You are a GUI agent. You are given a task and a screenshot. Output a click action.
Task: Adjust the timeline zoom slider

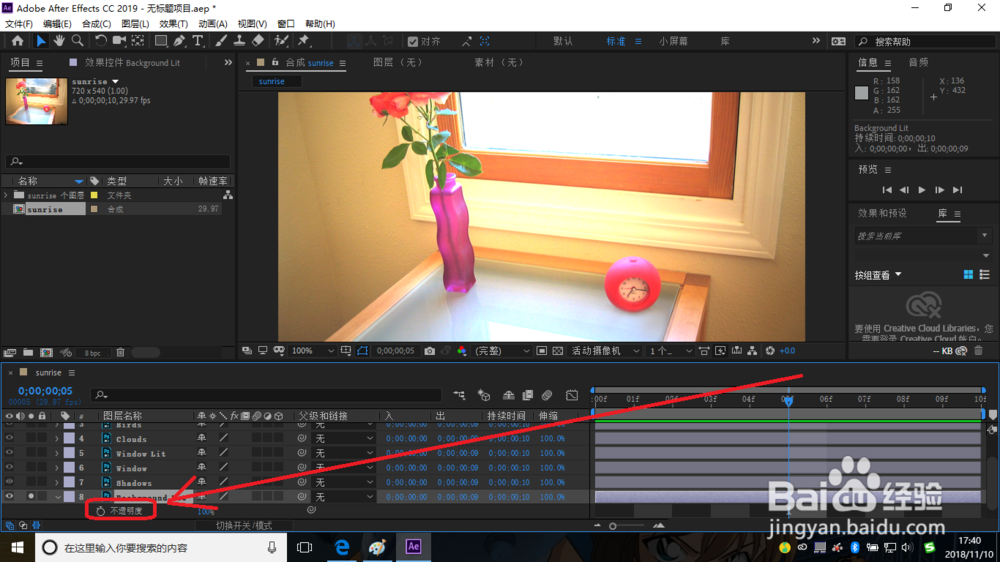pos(613,526)
